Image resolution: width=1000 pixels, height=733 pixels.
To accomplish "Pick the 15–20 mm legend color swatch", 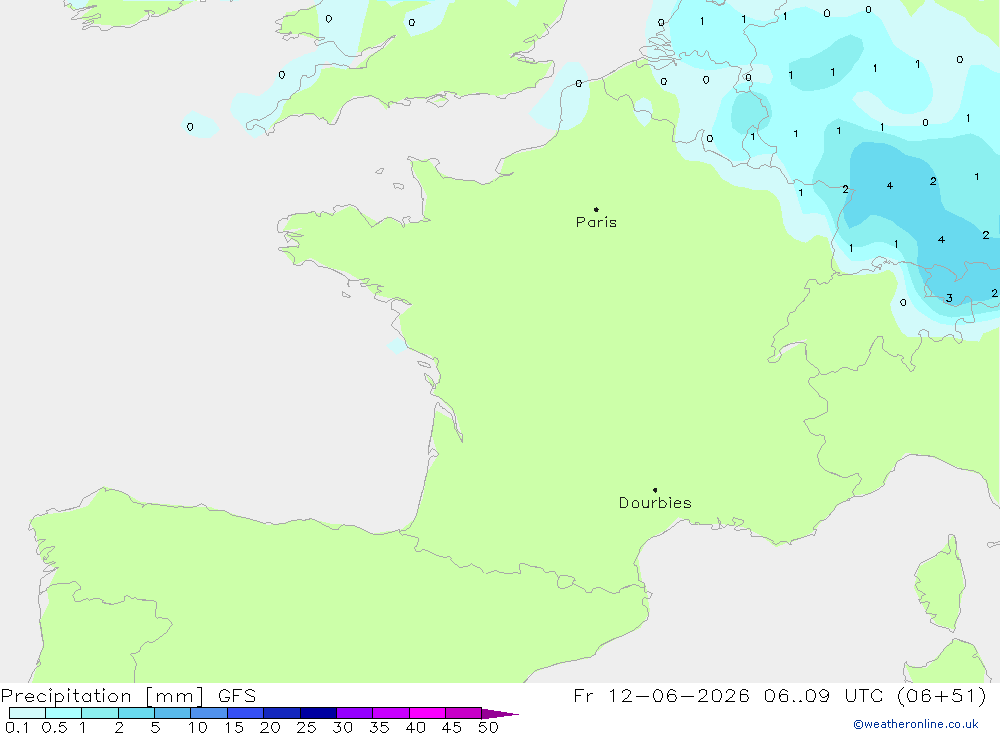I will (246, 713).
